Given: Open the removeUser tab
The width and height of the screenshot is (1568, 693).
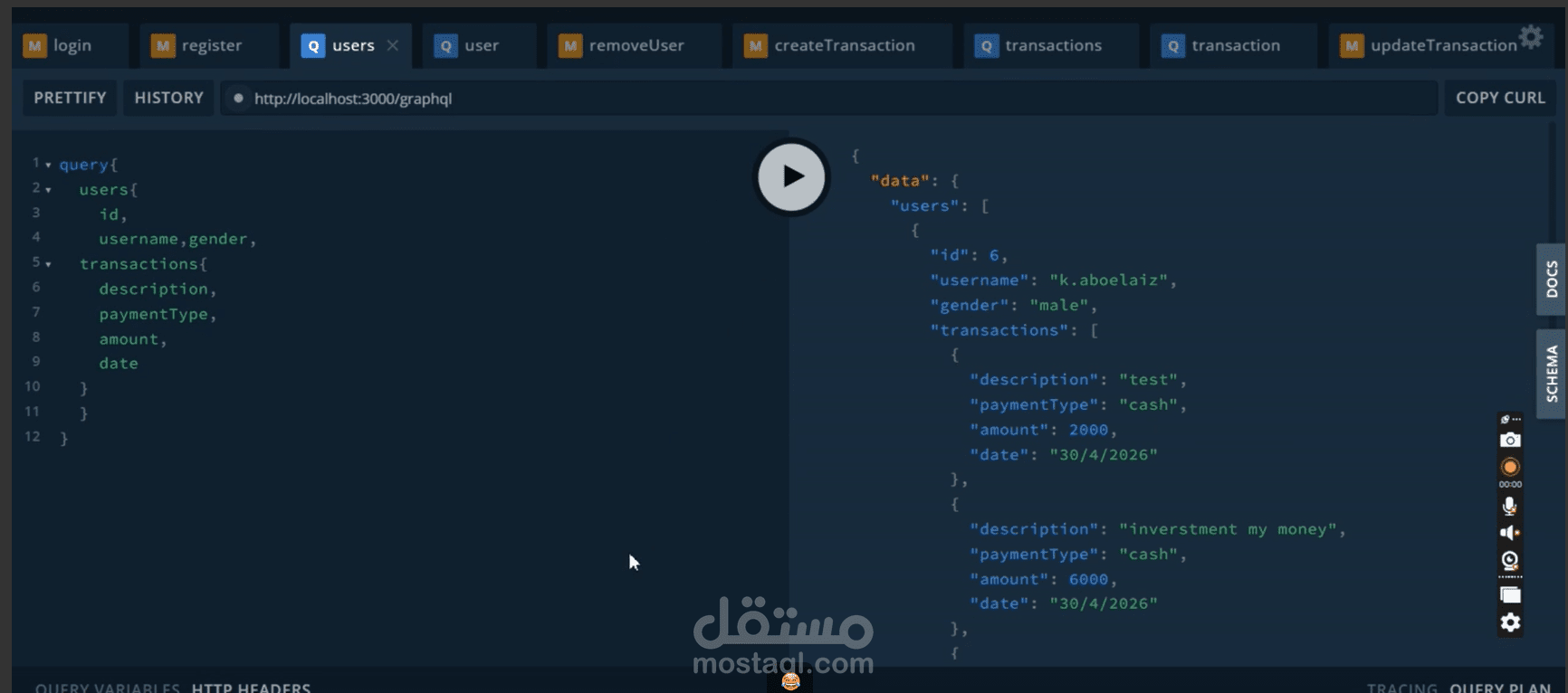Looking at the screenshot, I should click(x=635, y=45).
